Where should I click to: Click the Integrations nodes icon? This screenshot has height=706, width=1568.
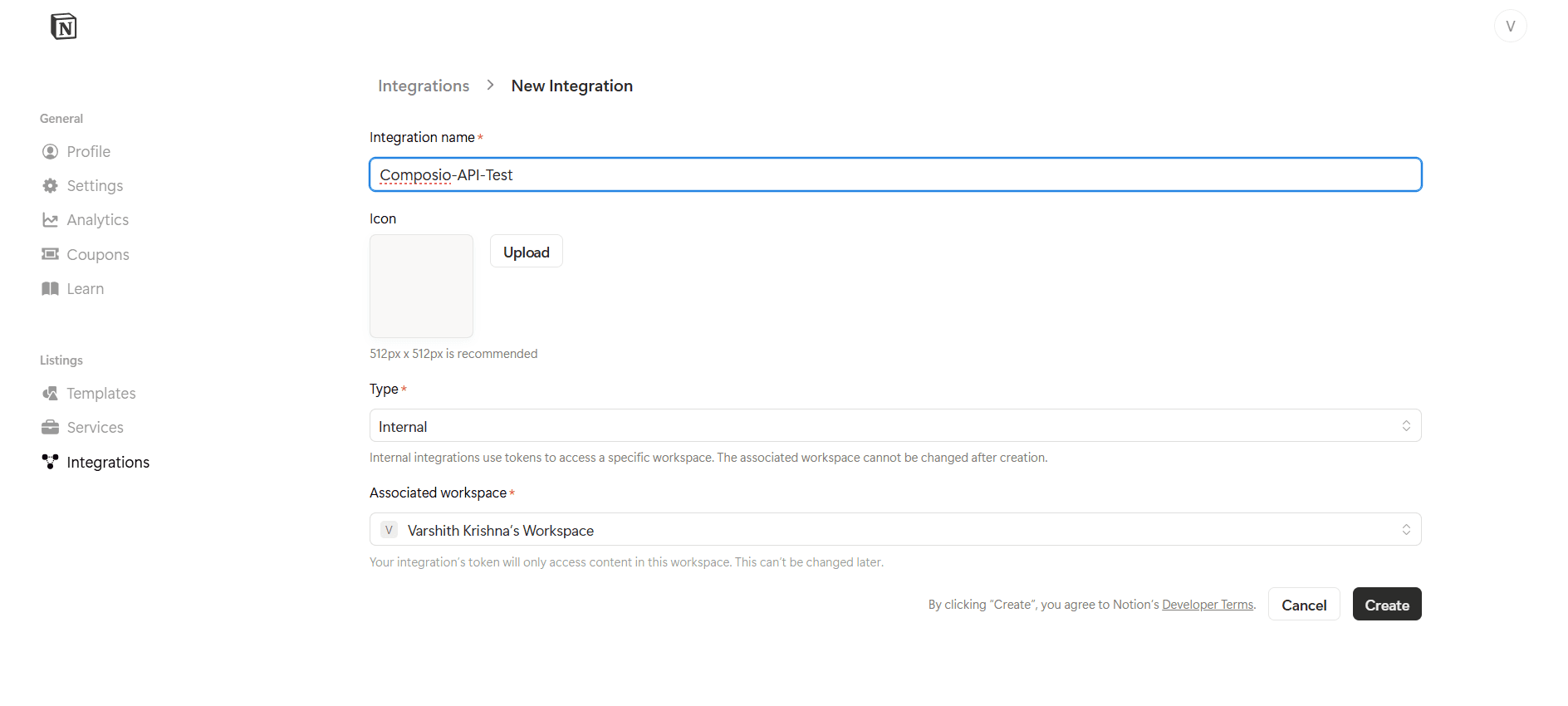pos(51,462)
